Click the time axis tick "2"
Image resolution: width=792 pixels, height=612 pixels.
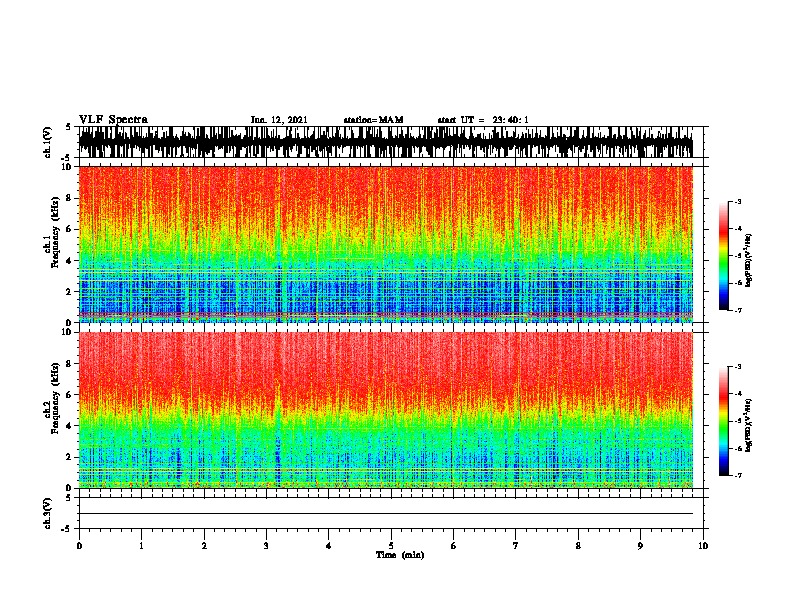[204, 546]
